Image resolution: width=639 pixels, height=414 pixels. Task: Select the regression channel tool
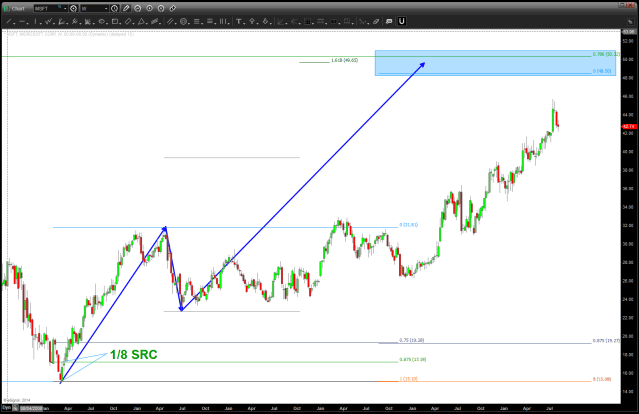[x=154, y=21]
